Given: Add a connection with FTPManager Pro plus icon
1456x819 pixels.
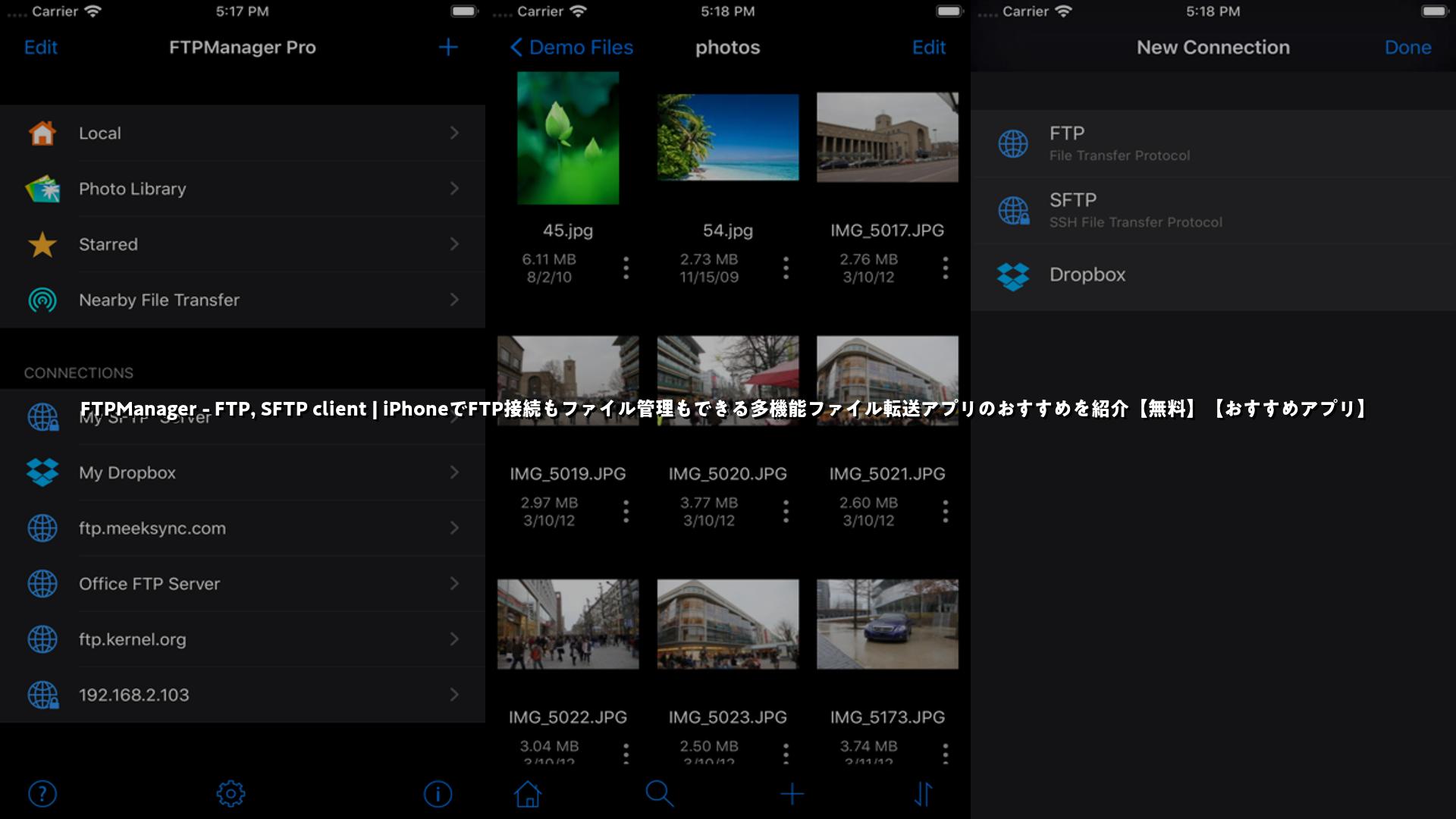Looking at the screenshot, I should (448, 47).
